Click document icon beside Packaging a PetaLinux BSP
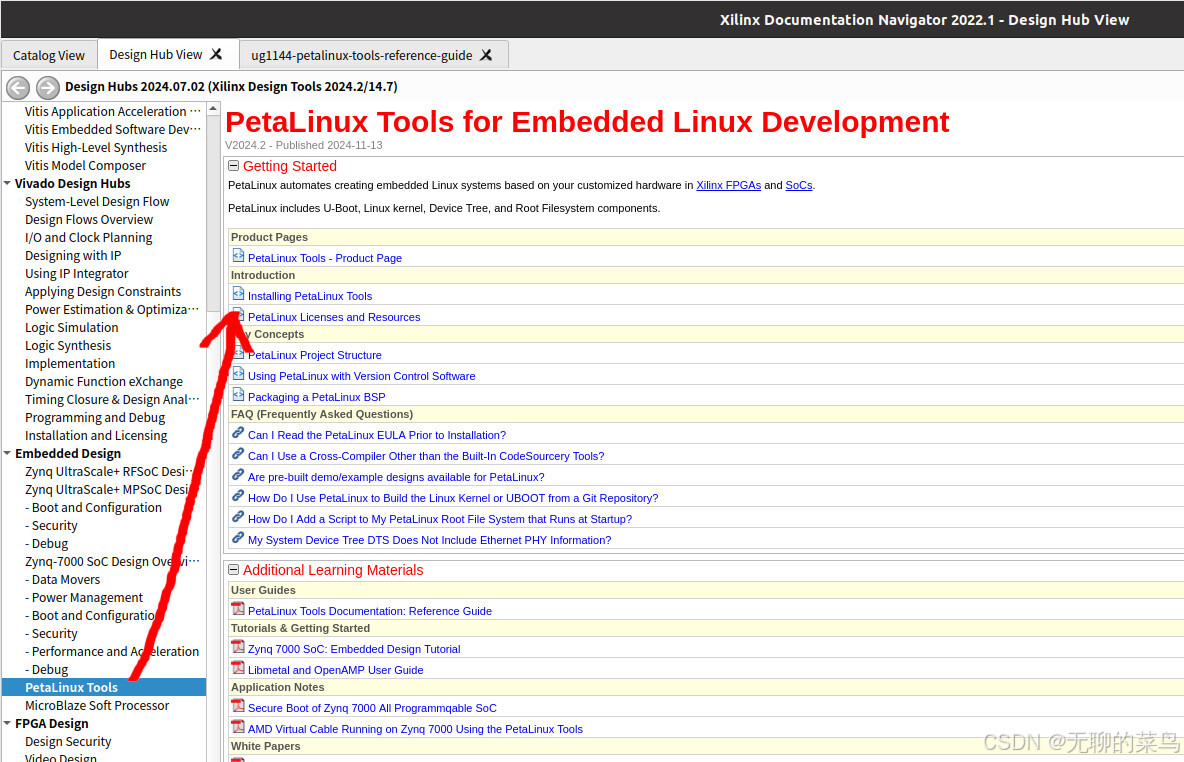This screenshot has width=1184, height=762. [238, 395]
